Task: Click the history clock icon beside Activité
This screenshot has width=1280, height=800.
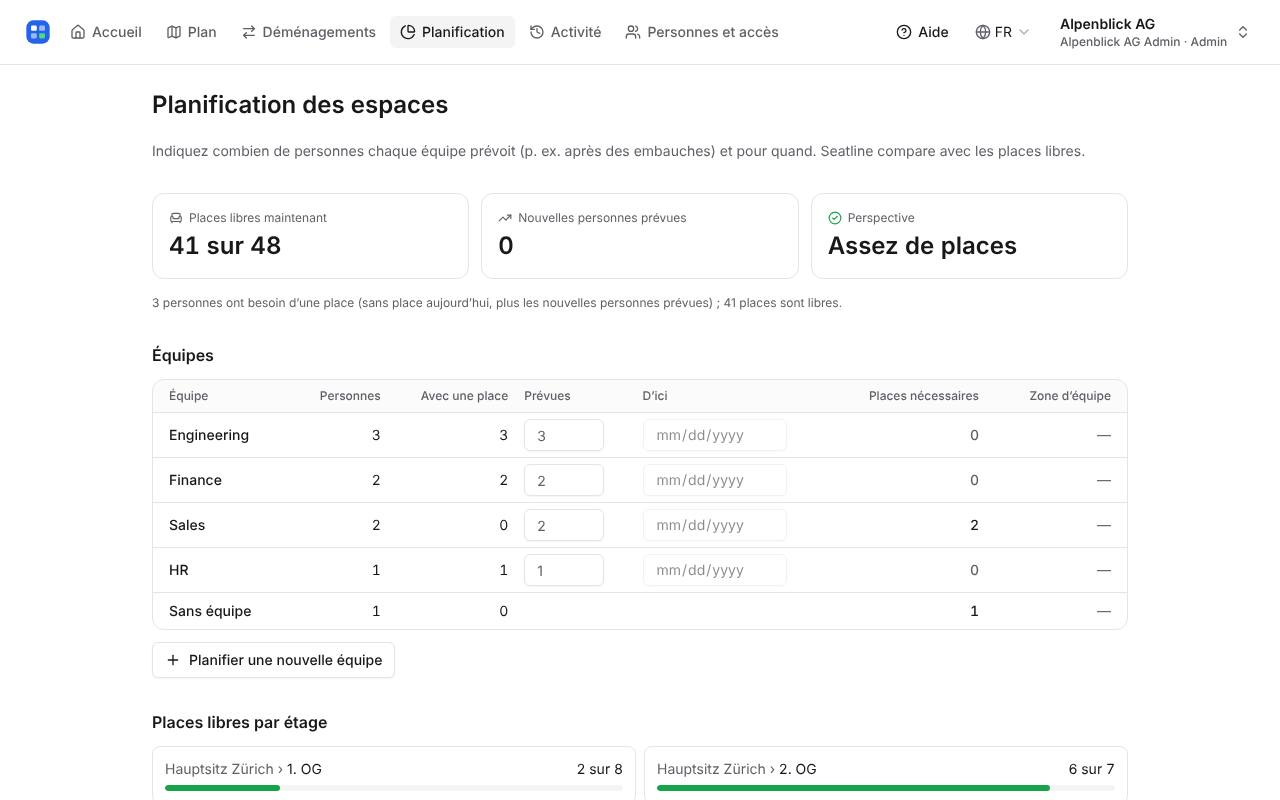Action: click(537, 32)
